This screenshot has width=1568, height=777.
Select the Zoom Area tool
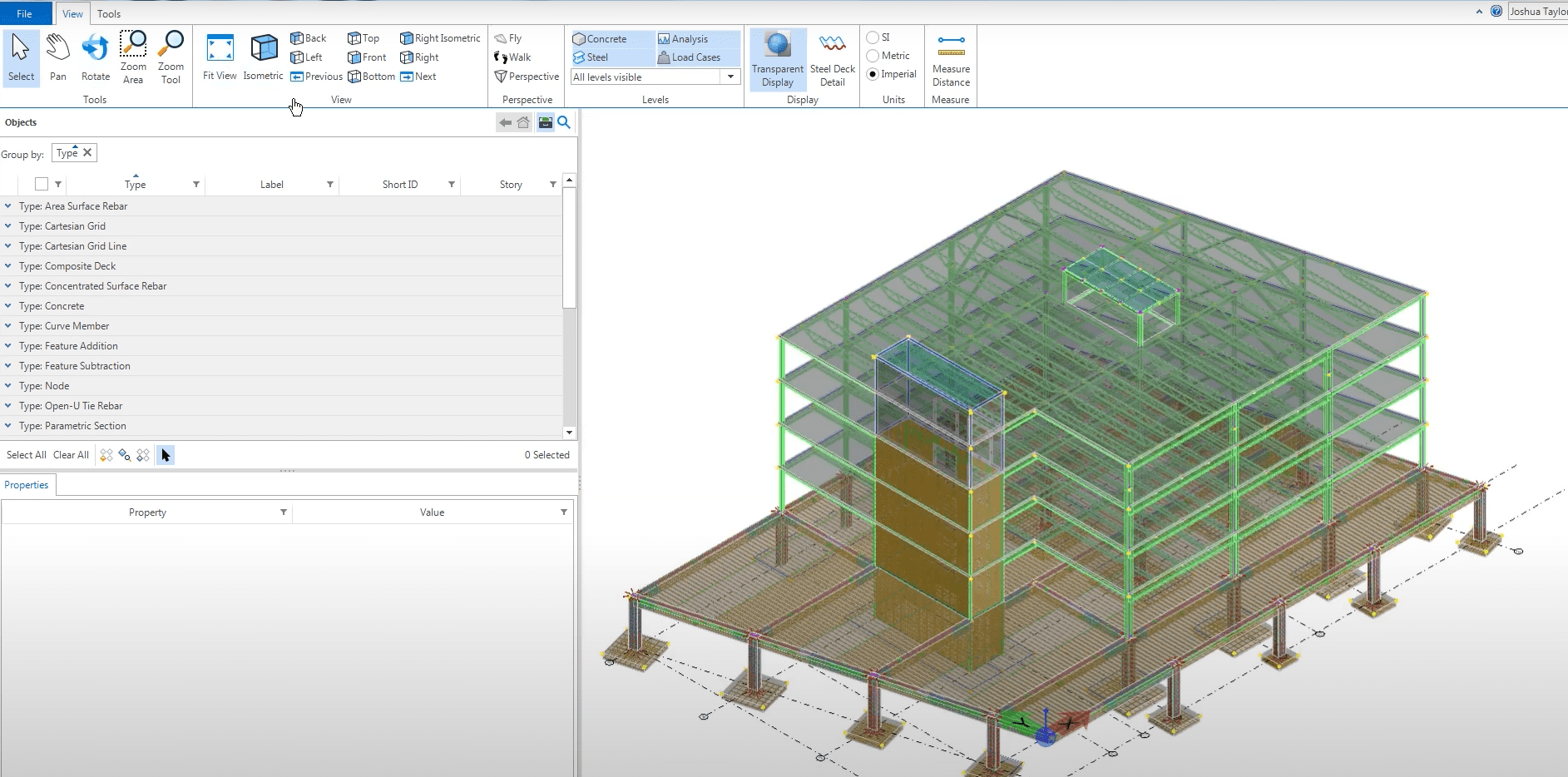[x=133, y=57]
